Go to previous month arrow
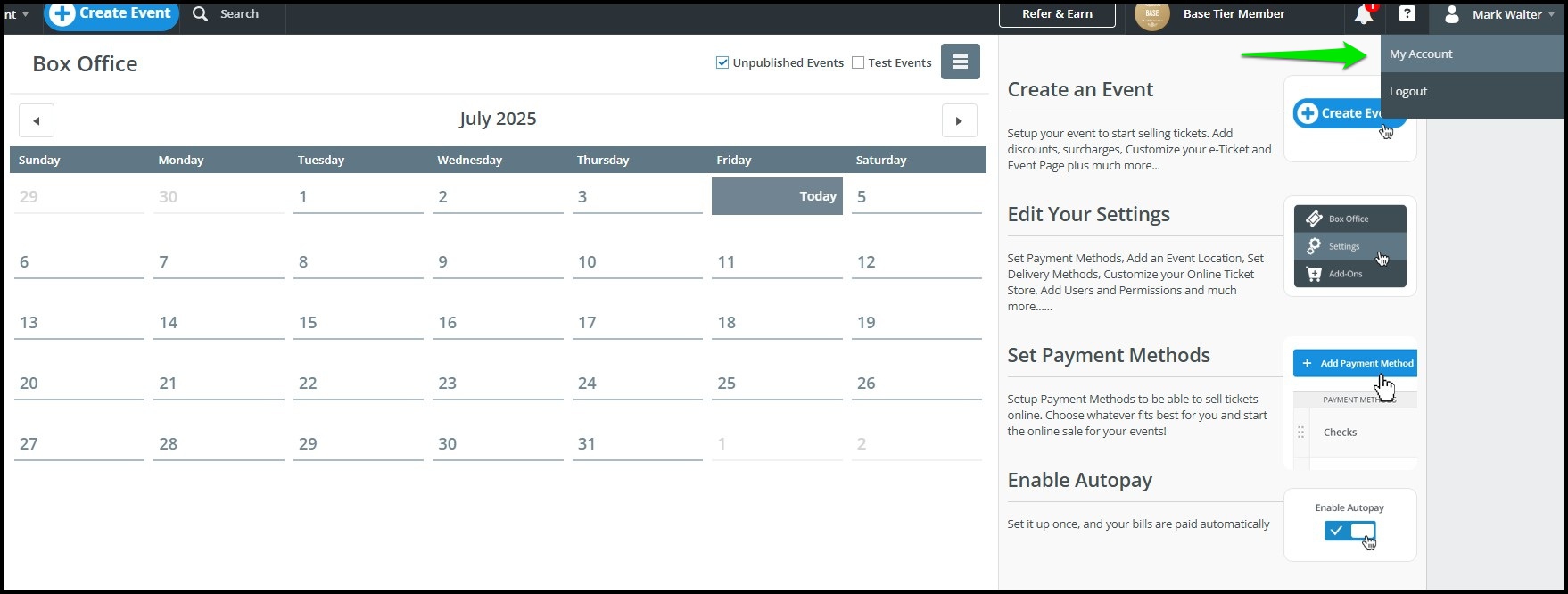The width and height of the screenshot is (1568, 594). tap(37, 120)
